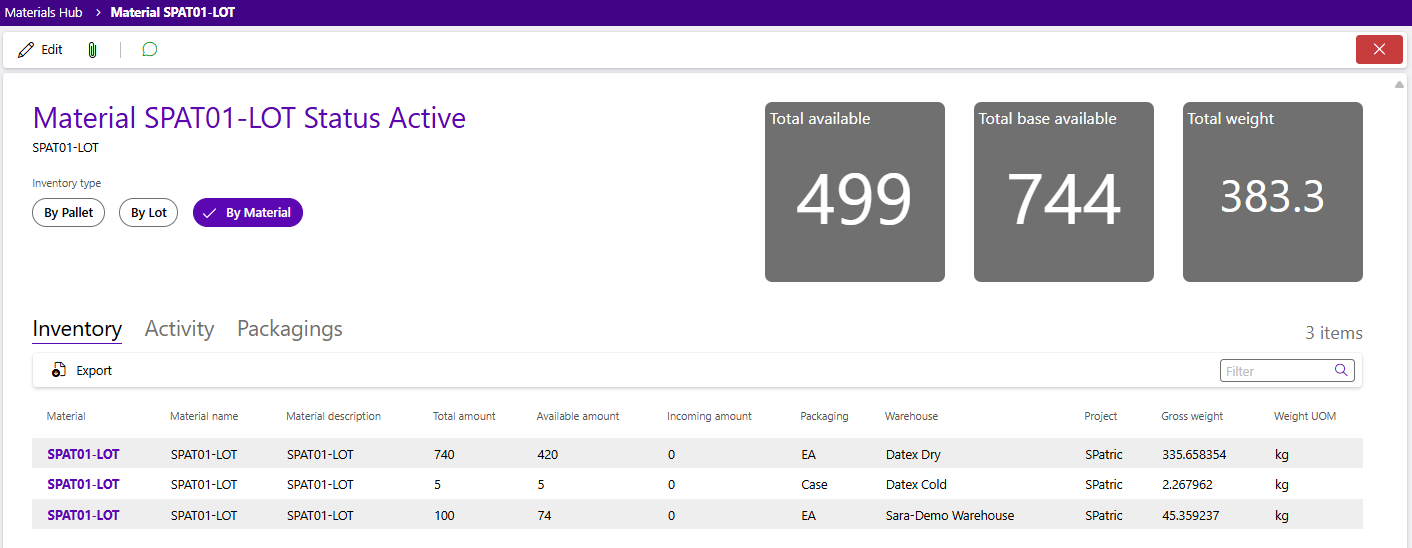Select By Pallet inventory type
Image resolution: width=1412 pixels, height=548 pixels.
click(x=68, y=213)
